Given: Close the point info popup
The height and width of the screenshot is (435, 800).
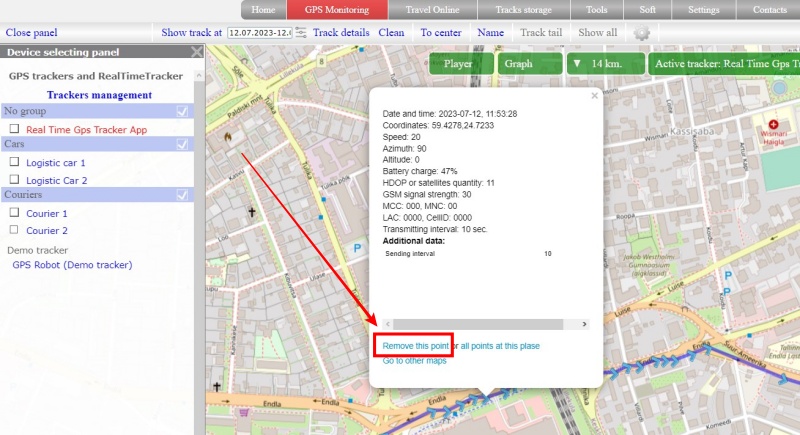Looking at the screenshot, I should pyautogui.click(x=594, y=97).
